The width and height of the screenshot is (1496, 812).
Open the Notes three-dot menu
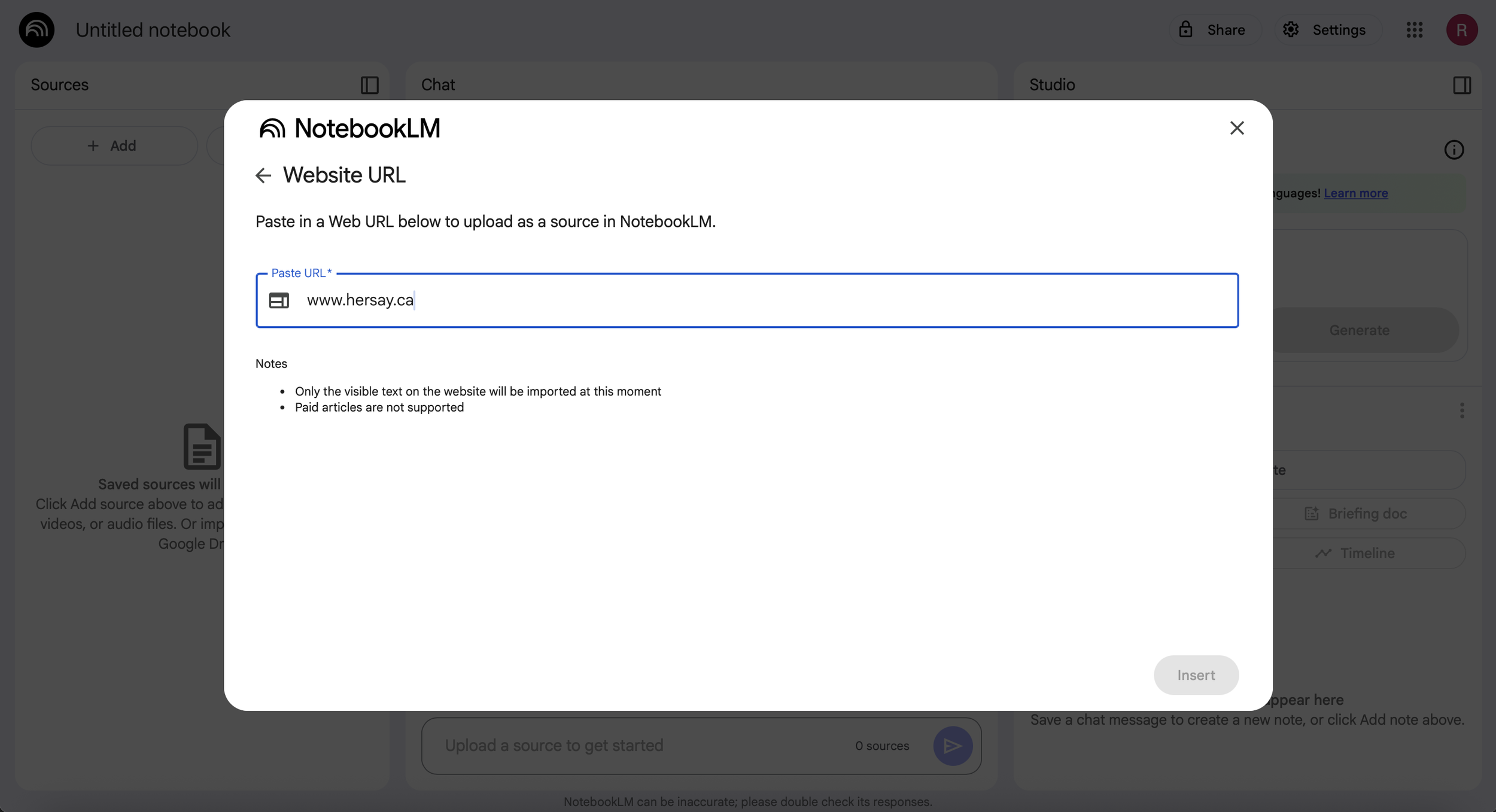(1461, 410)
